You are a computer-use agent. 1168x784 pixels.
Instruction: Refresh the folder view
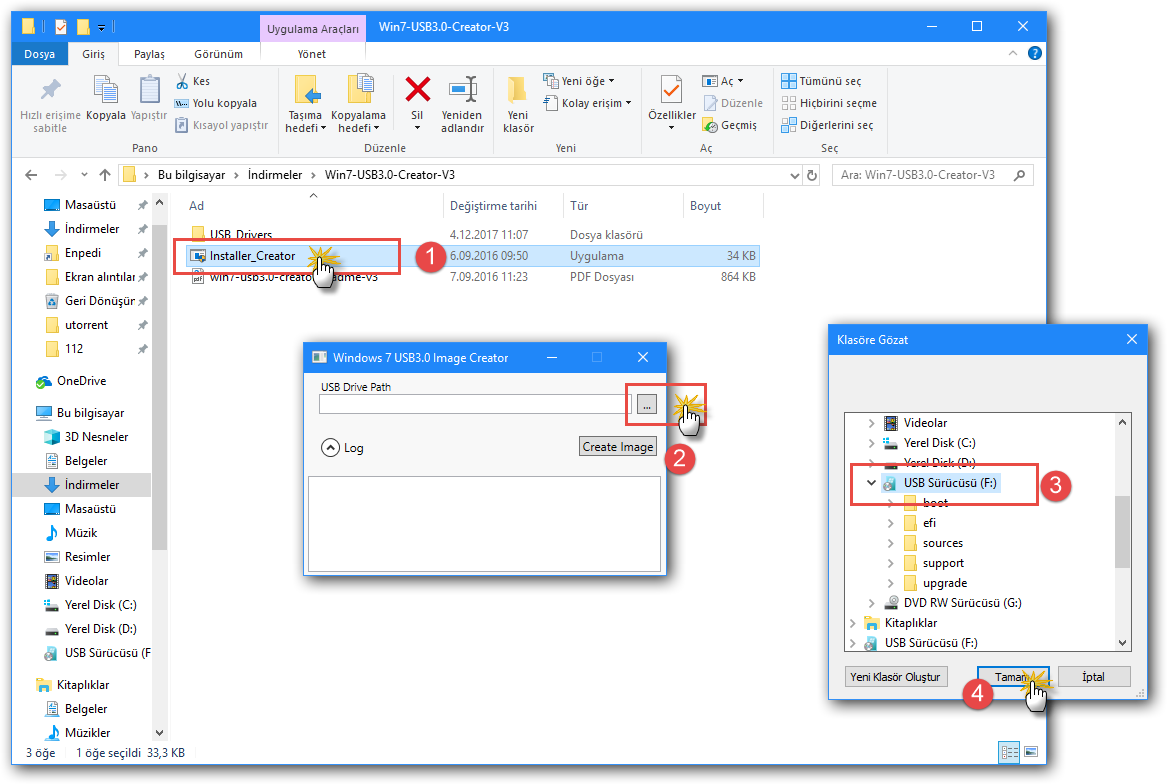coord(812,175)
